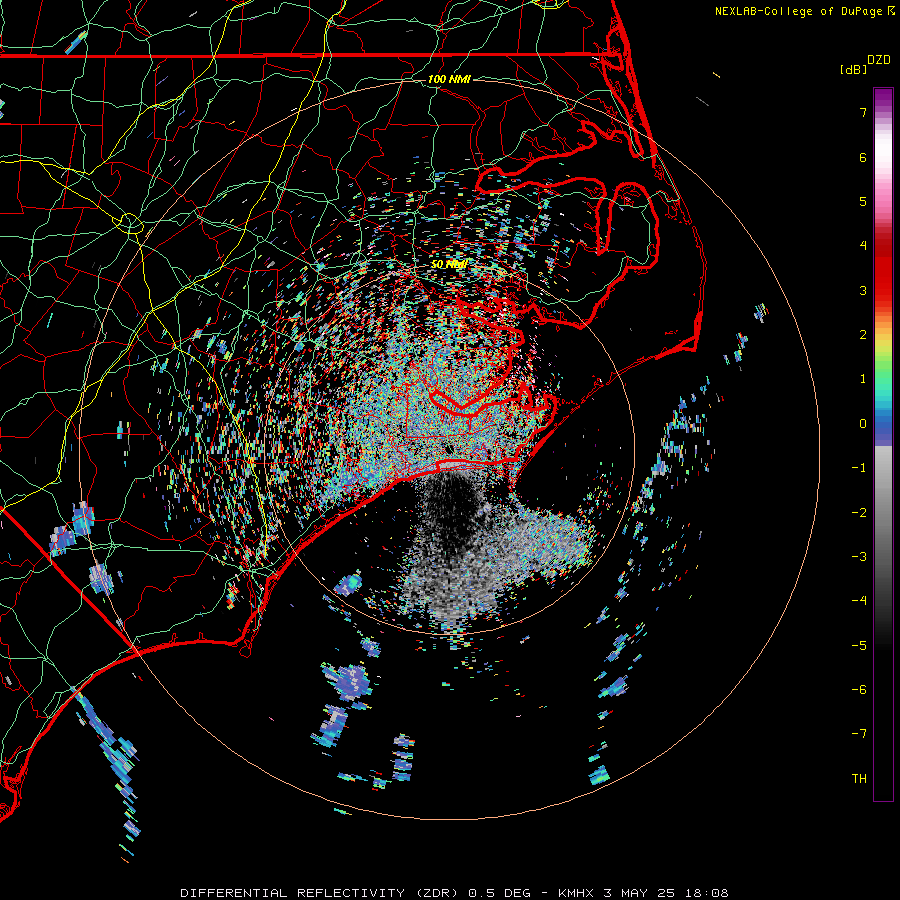Click the TH label below color scale
The height and width of the screenshot is (900, 900).
(859, 779)
